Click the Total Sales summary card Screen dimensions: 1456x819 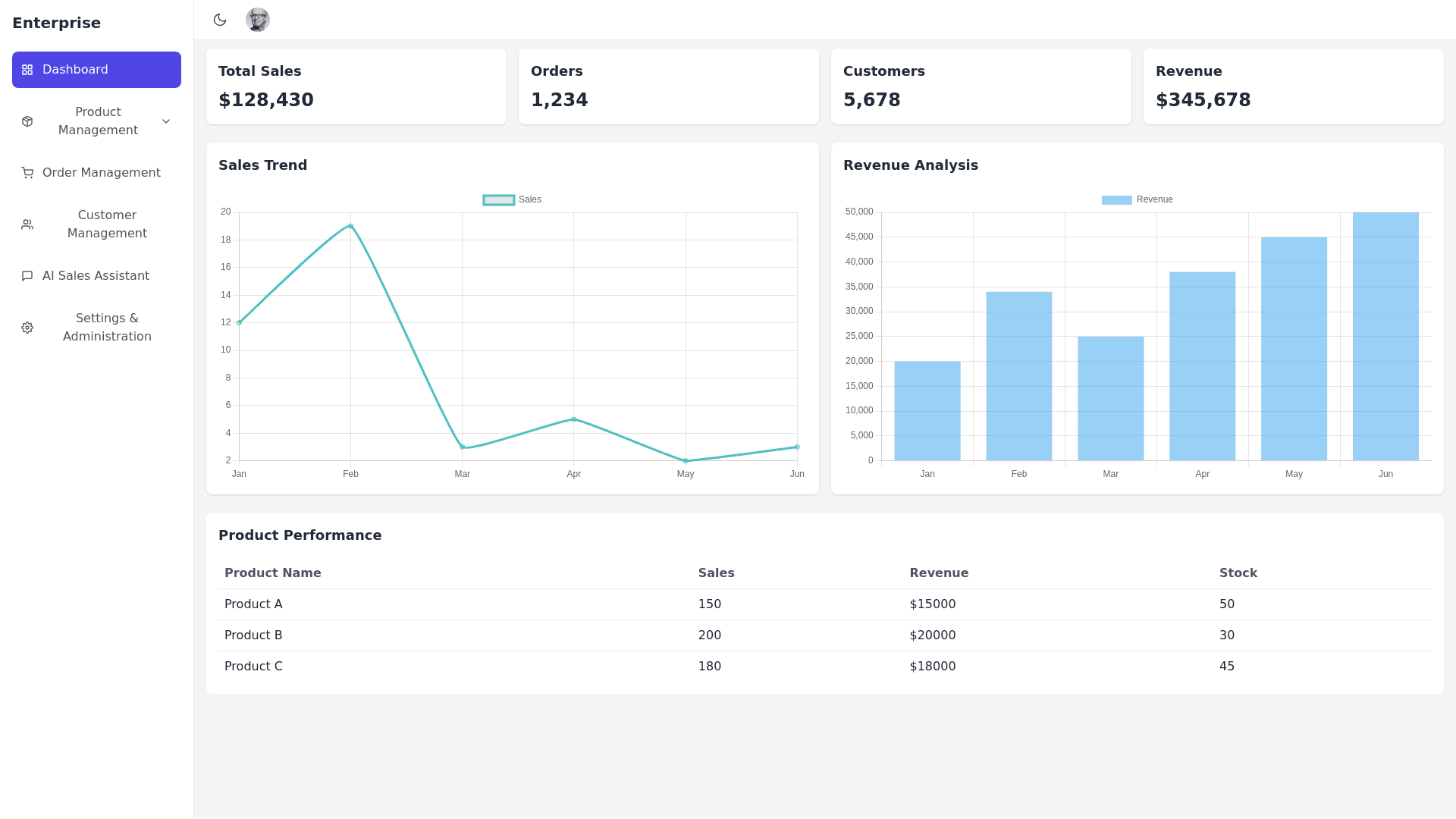[x=356, y=86]
